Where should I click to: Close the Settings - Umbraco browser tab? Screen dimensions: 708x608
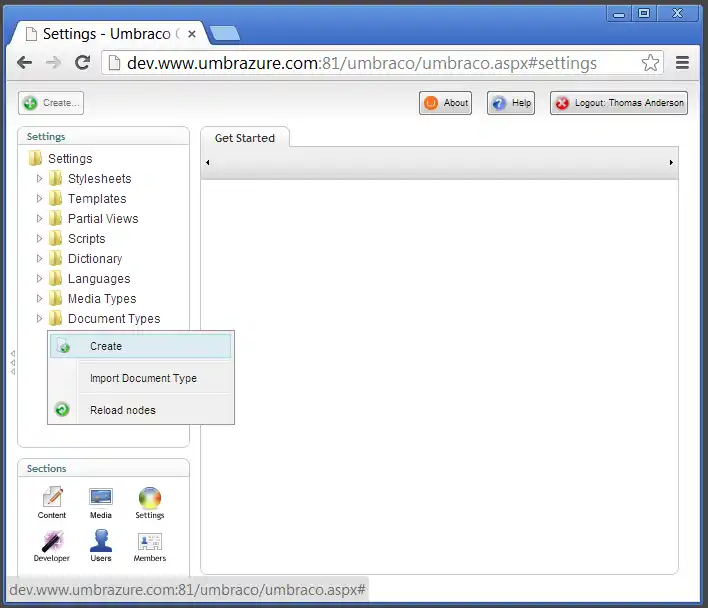click(192, 34)
